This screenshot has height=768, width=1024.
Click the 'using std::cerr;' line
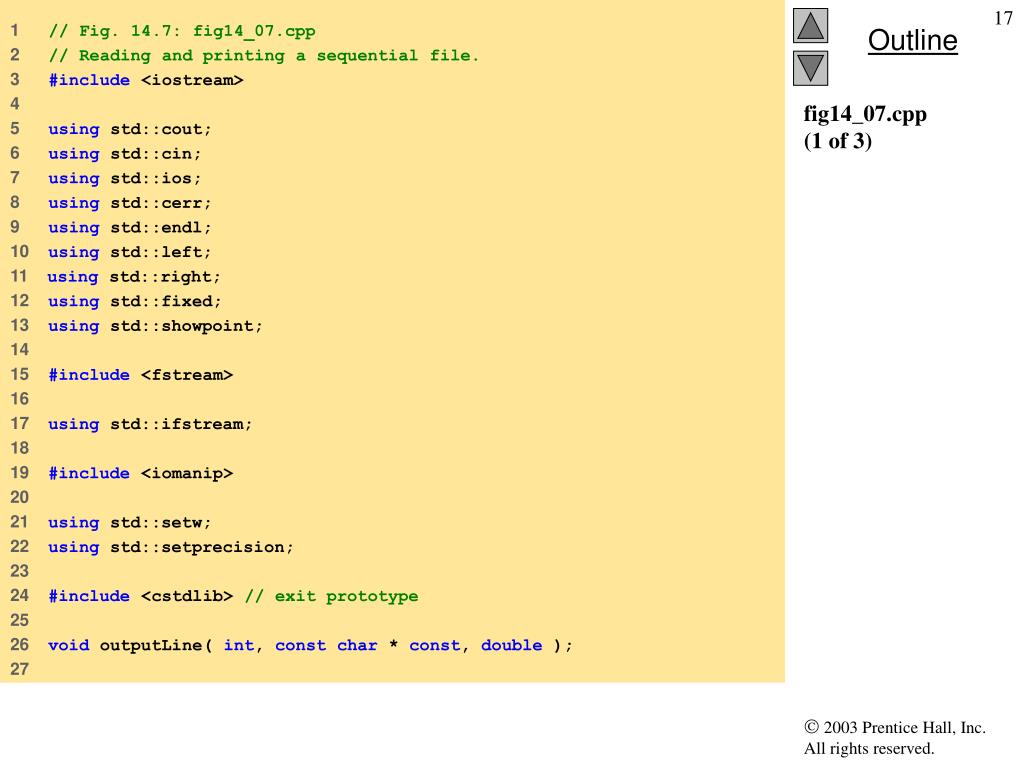point(129,203)
